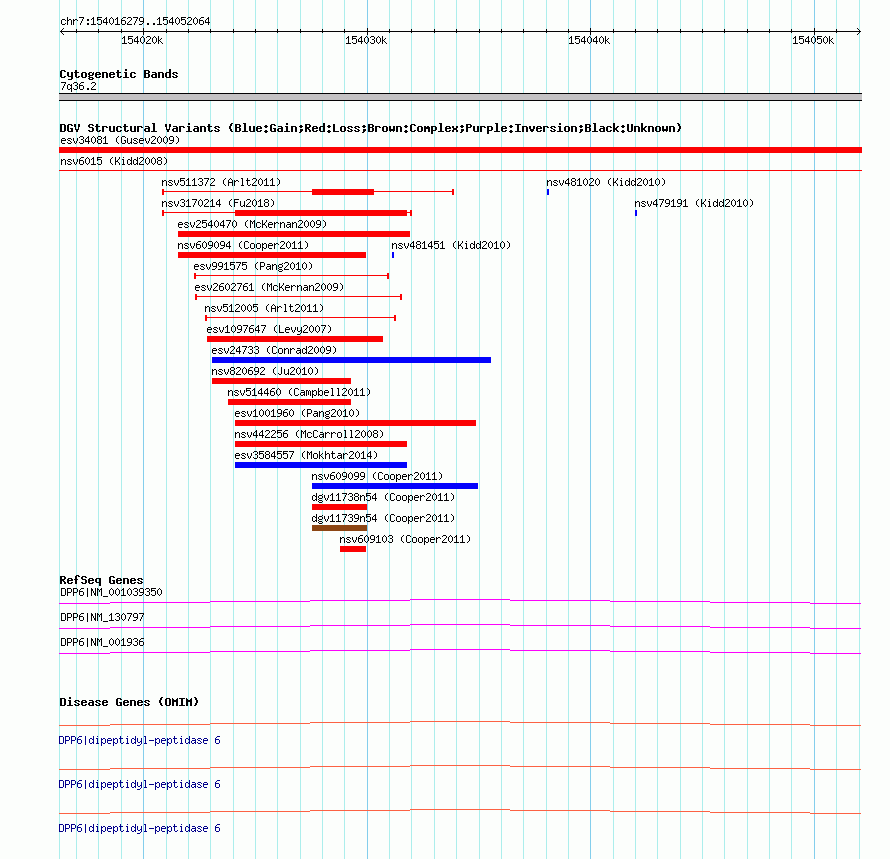Screen dimensions: 890x859
Task: Select the dgv11738n54 (Cooper2011) label
Action: [383, 497]
